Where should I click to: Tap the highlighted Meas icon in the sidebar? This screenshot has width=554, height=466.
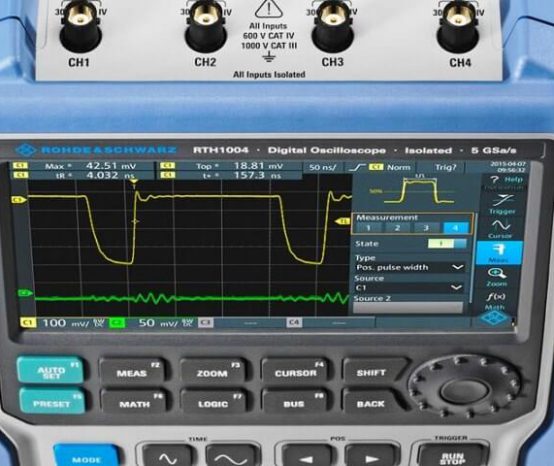click(x=499, y=253)
